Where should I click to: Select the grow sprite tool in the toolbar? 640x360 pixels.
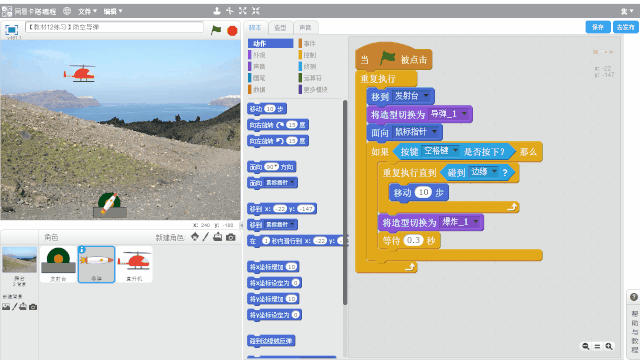[x=243, y=11]
